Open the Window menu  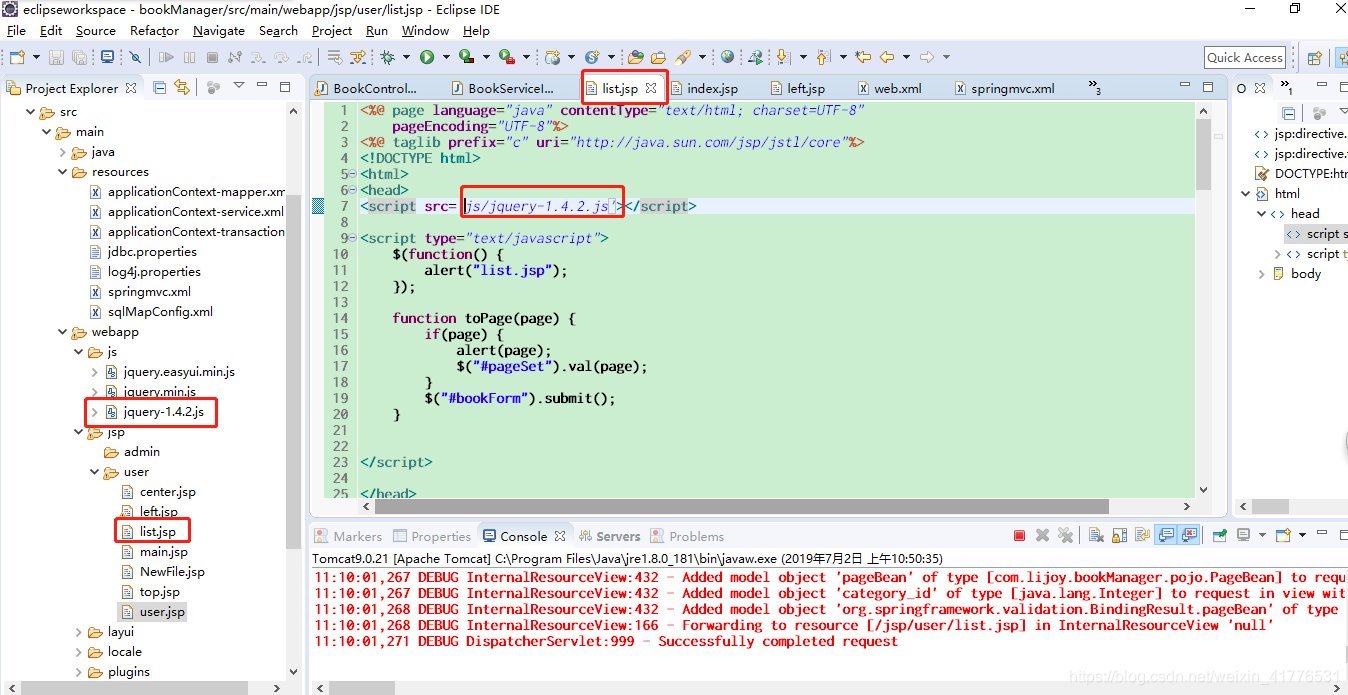pyautogui.click(x=425, y=31)
